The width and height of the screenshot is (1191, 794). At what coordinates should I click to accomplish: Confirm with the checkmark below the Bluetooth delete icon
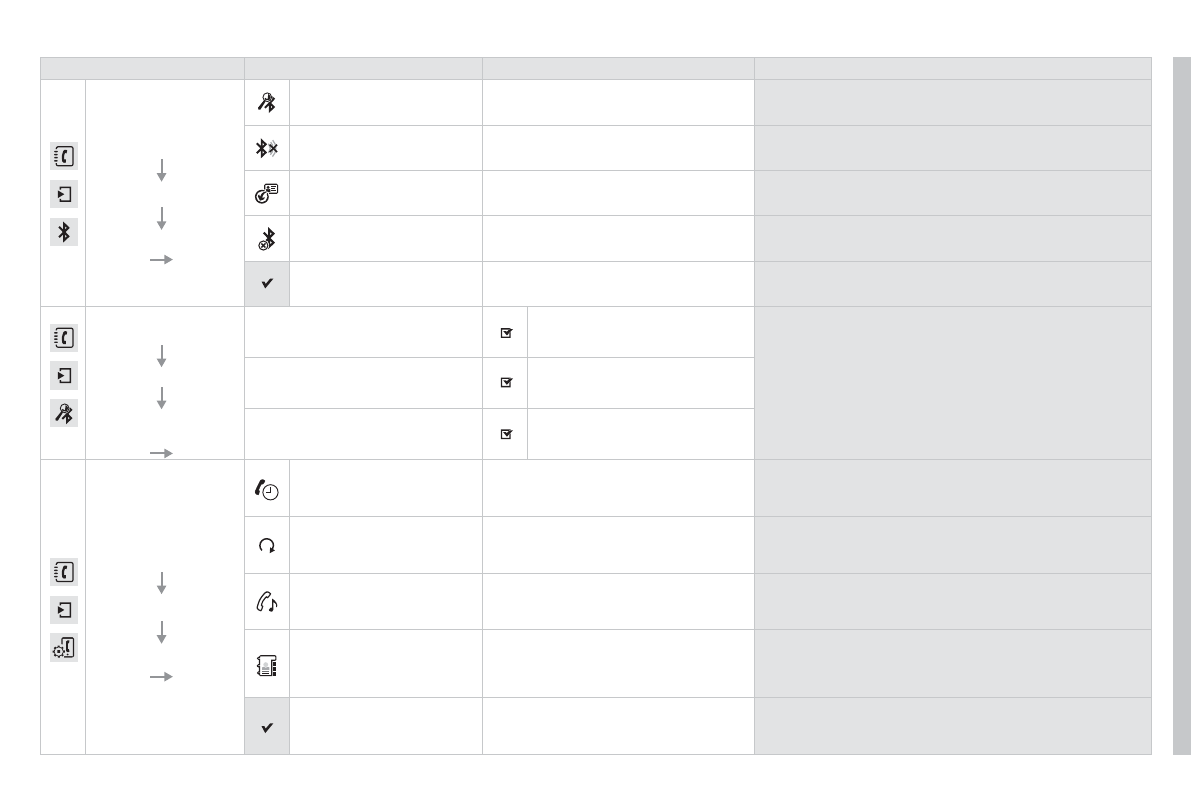(267, 284)
